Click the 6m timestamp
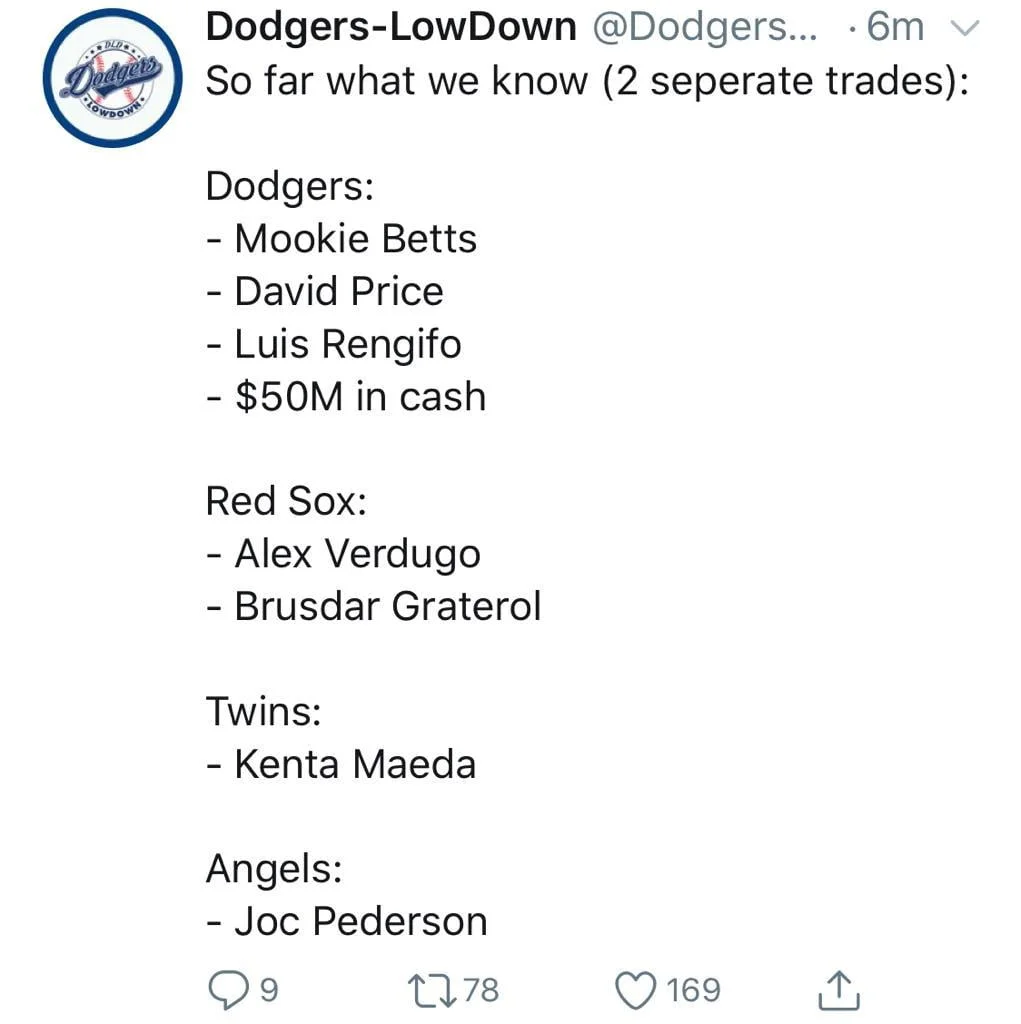Screen dimensions: 1021x1024 point(895,28)
